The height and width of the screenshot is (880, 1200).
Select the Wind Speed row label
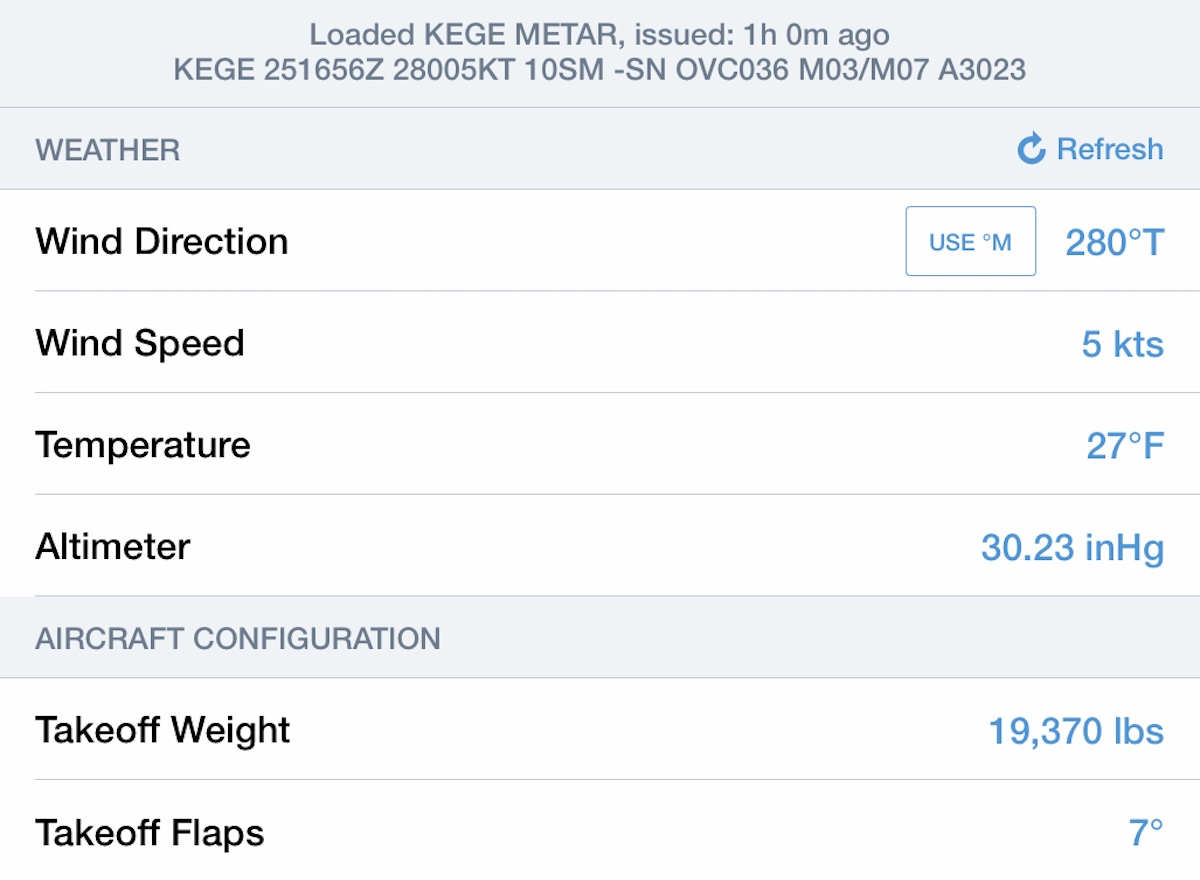[140, 344]
